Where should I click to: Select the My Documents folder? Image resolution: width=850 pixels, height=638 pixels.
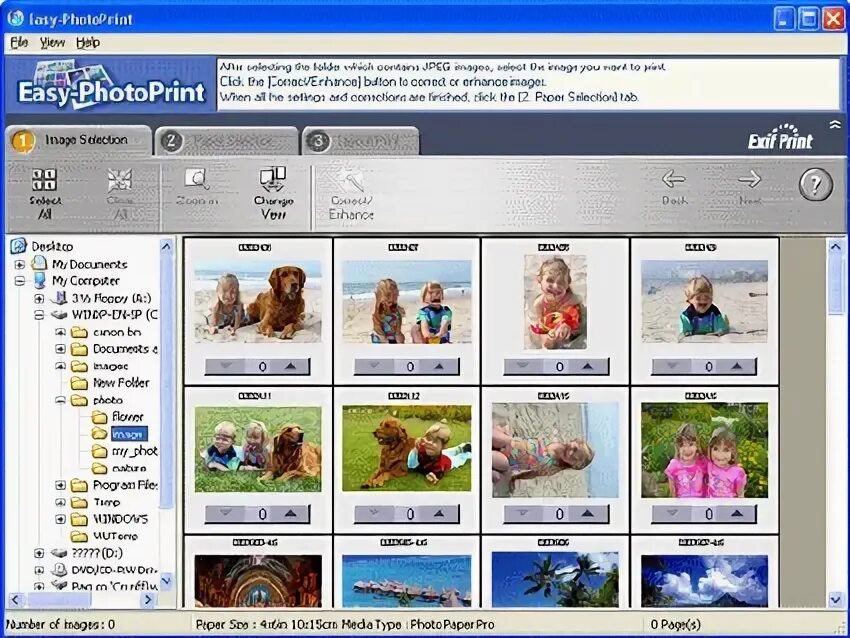(89, 264)
